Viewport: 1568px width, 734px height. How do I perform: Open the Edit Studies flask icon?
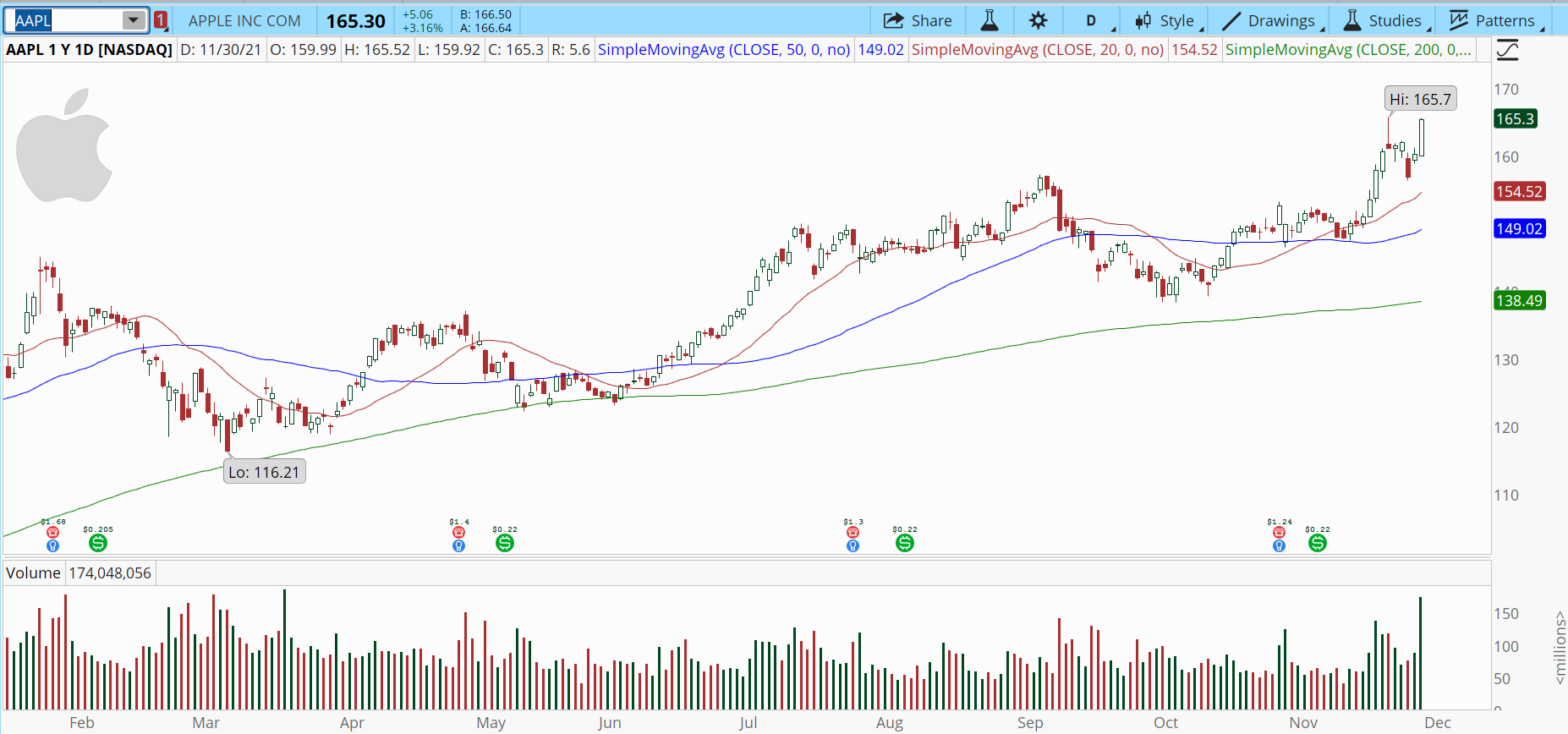[x=989, y=20]
